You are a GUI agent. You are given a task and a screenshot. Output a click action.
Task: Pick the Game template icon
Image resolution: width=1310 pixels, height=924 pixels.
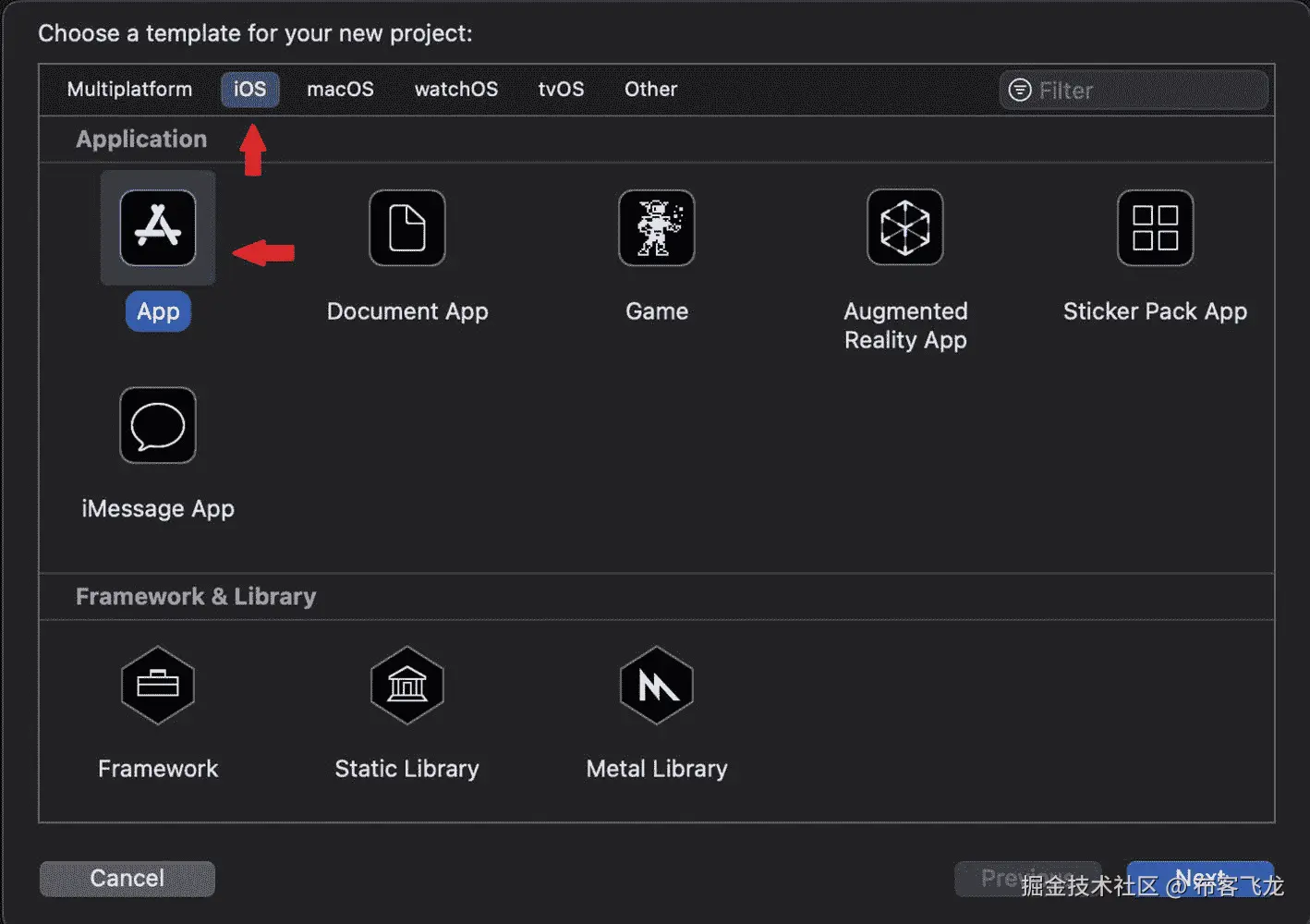click(657, 227)
